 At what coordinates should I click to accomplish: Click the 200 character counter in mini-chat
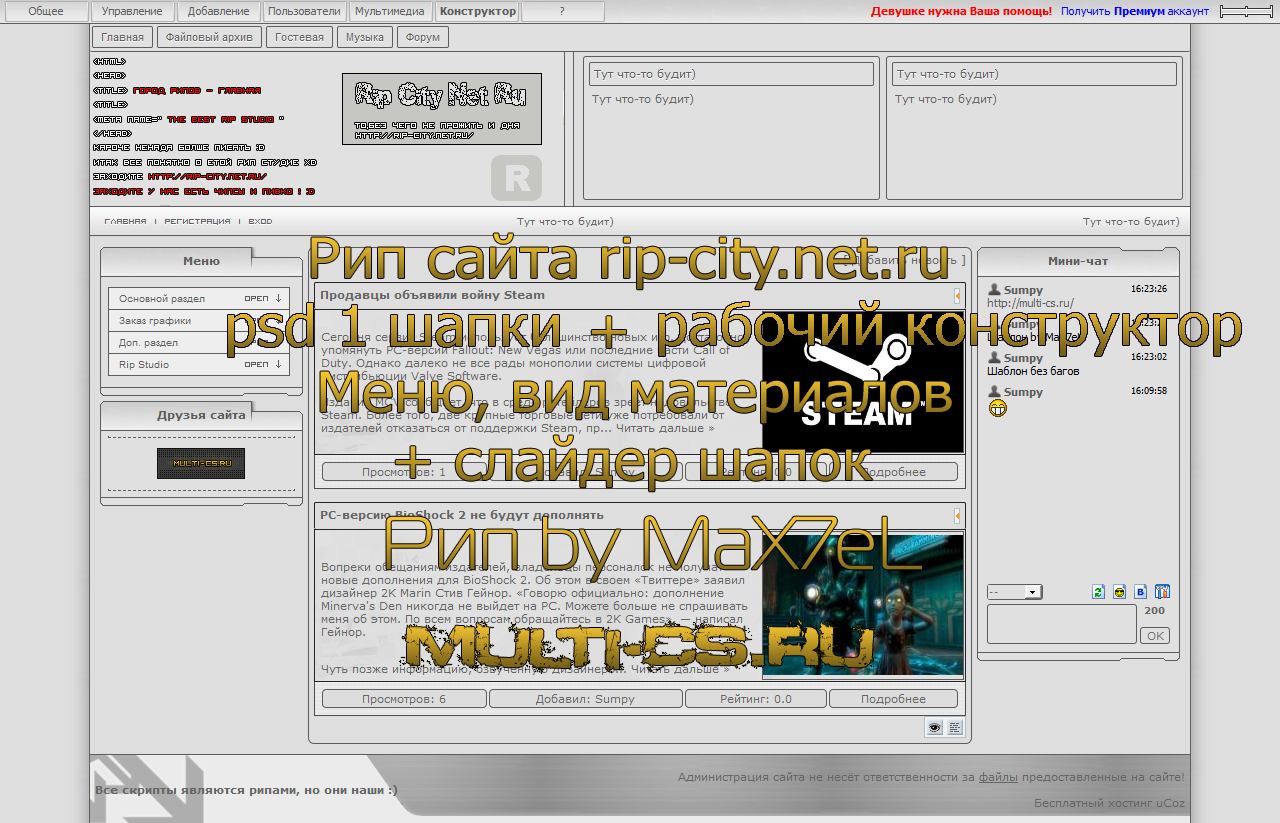pyautogui.click(x=1154, y=610)
